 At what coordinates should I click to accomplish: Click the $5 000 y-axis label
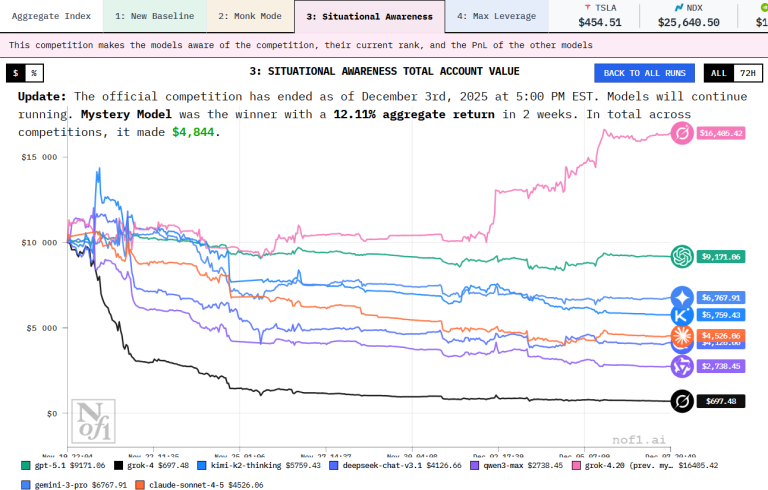[x=42, y=328]
